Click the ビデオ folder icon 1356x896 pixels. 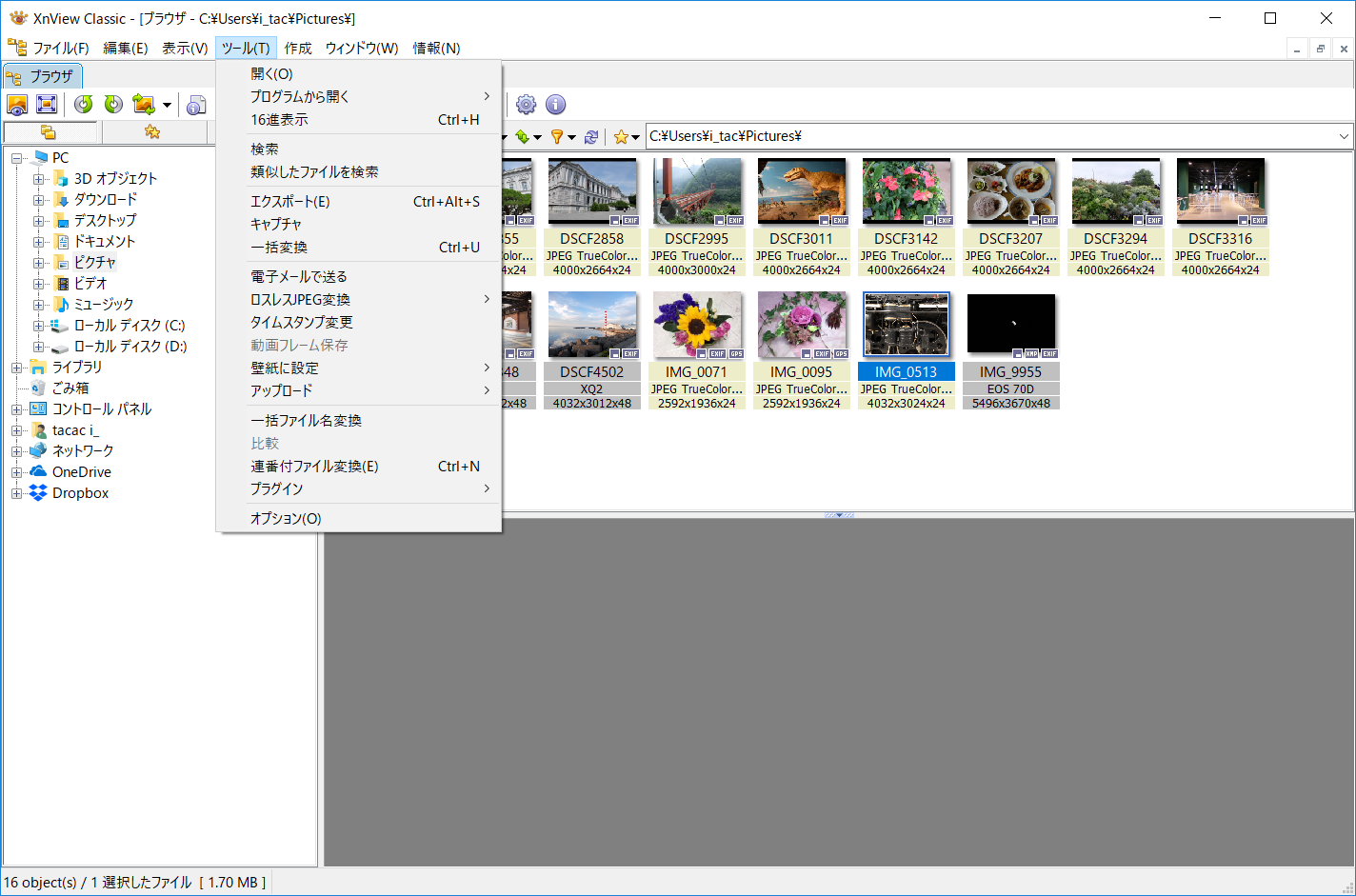61,283
